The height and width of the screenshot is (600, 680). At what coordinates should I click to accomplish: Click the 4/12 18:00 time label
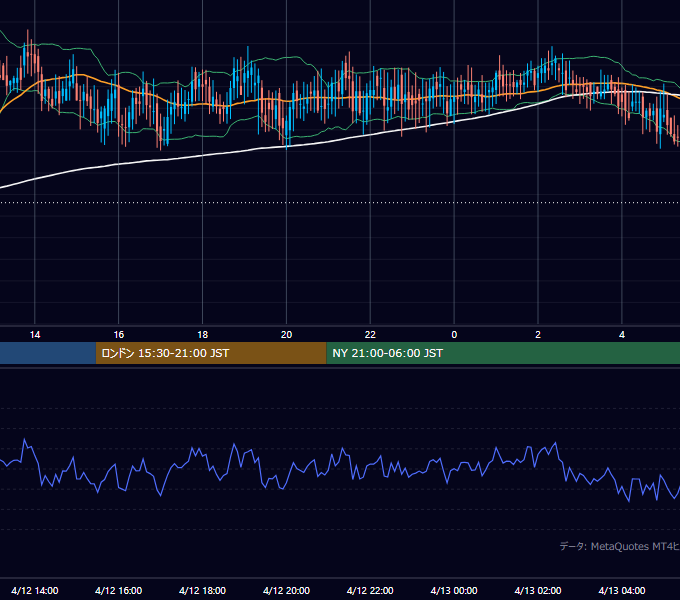point(203,590)
